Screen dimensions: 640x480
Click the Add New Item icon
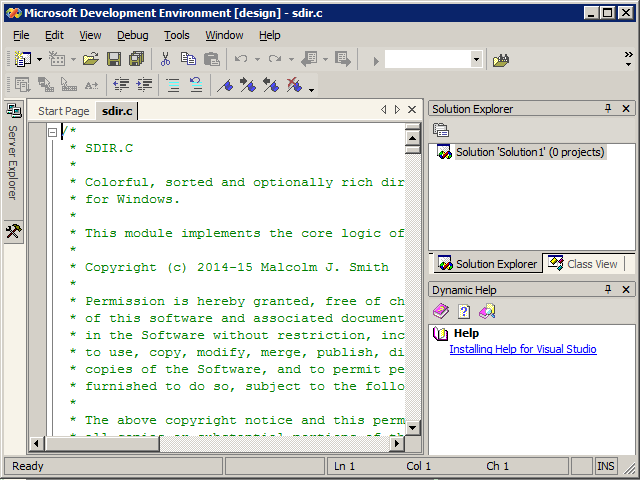tap(57, 60)
